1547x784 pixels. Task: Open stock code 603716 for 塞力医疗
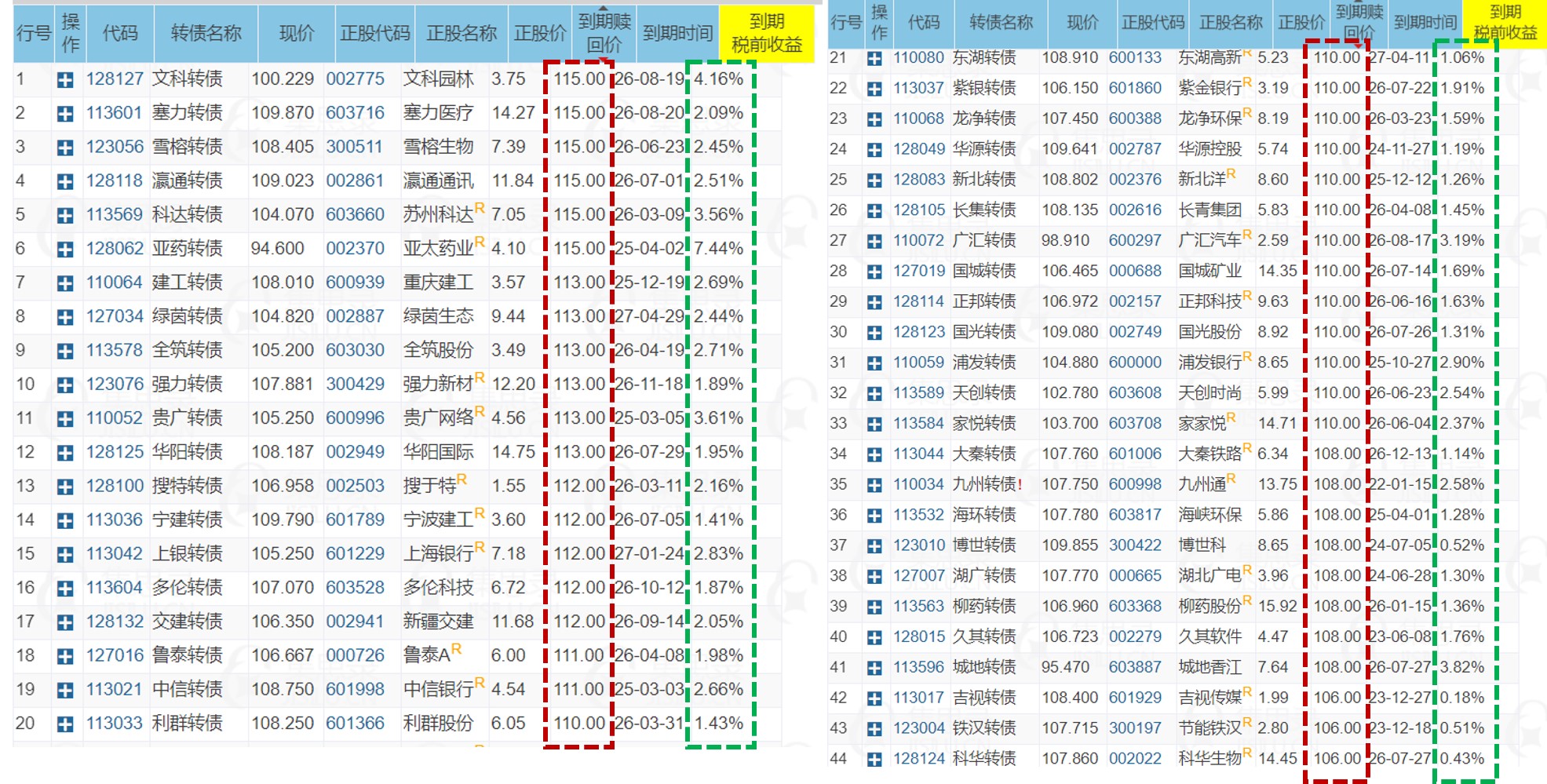356,113
